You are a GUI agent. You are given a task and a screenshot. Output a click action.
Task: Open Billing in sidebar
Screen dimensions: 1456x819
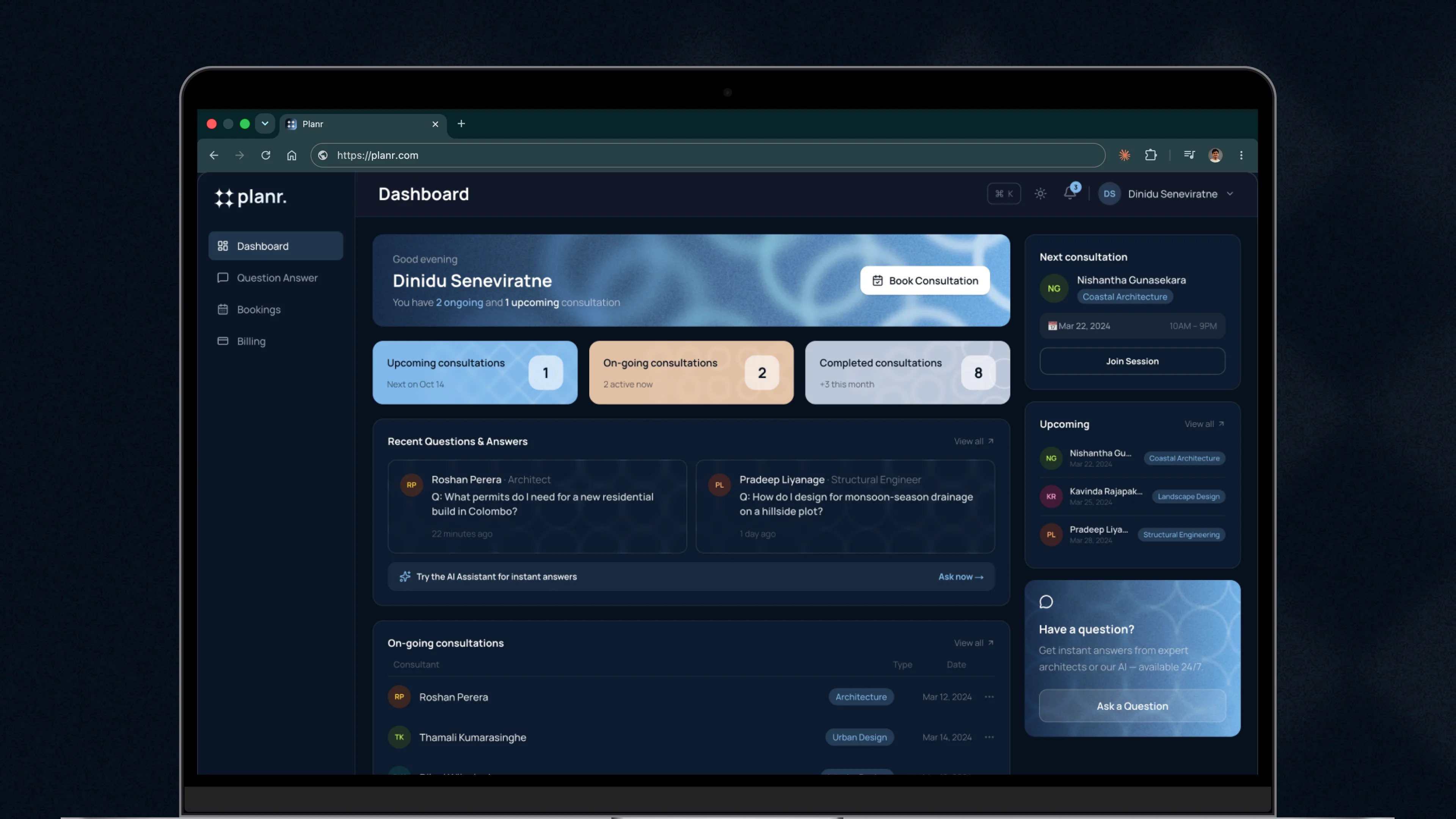(x=275, y=341)
